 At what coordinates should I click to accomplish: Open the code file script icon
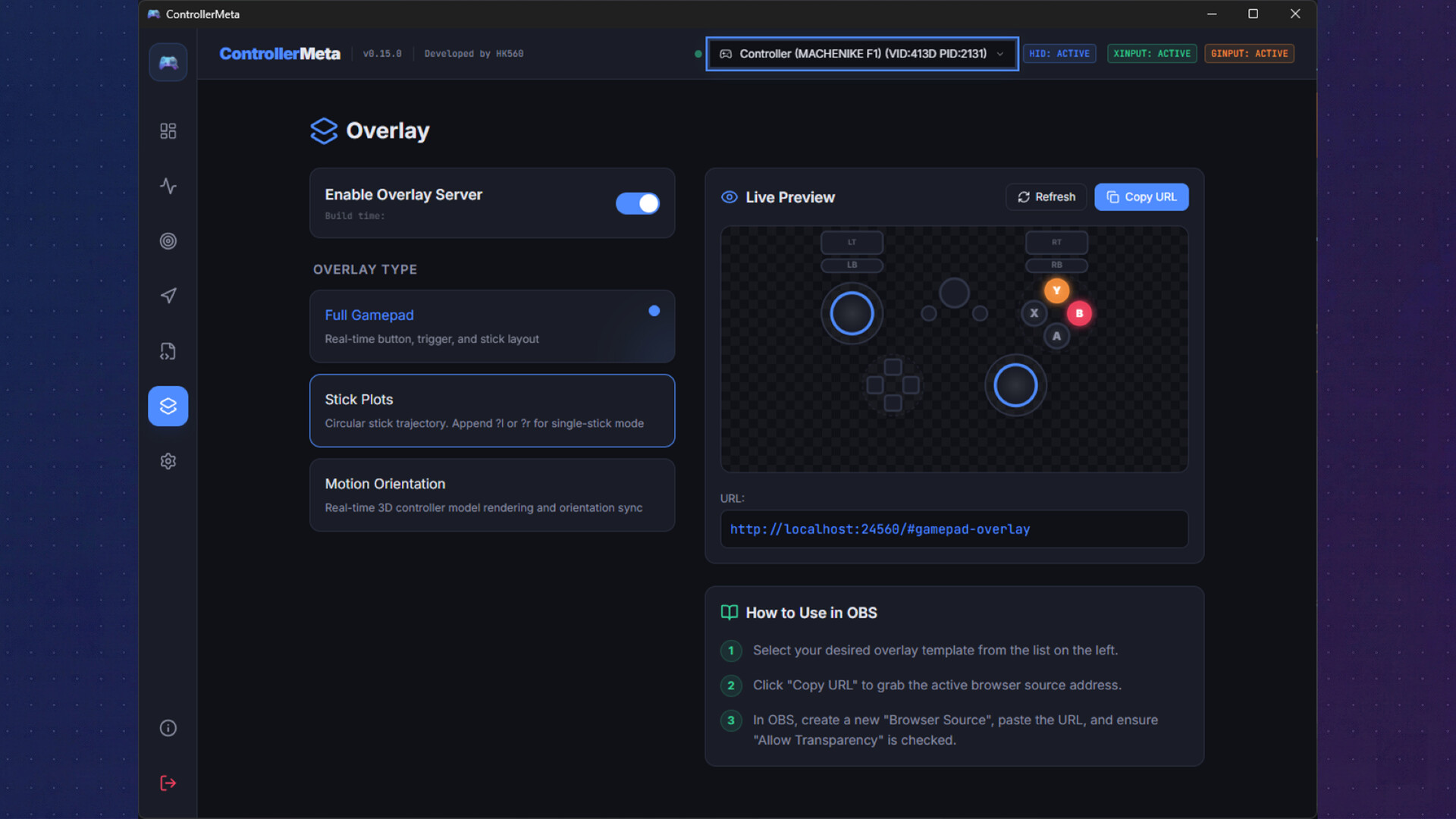point(168,351)
